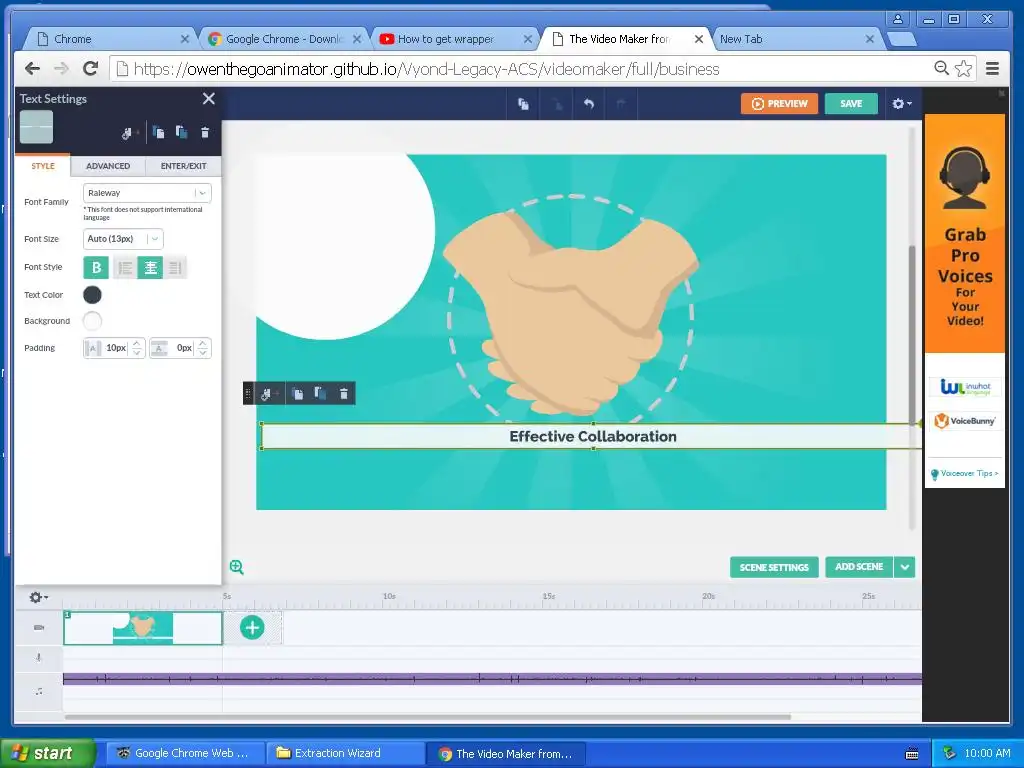The image size is (1024, 768).
Task: Select the Effective Collaboration text box
Action: tap(592, 436)
